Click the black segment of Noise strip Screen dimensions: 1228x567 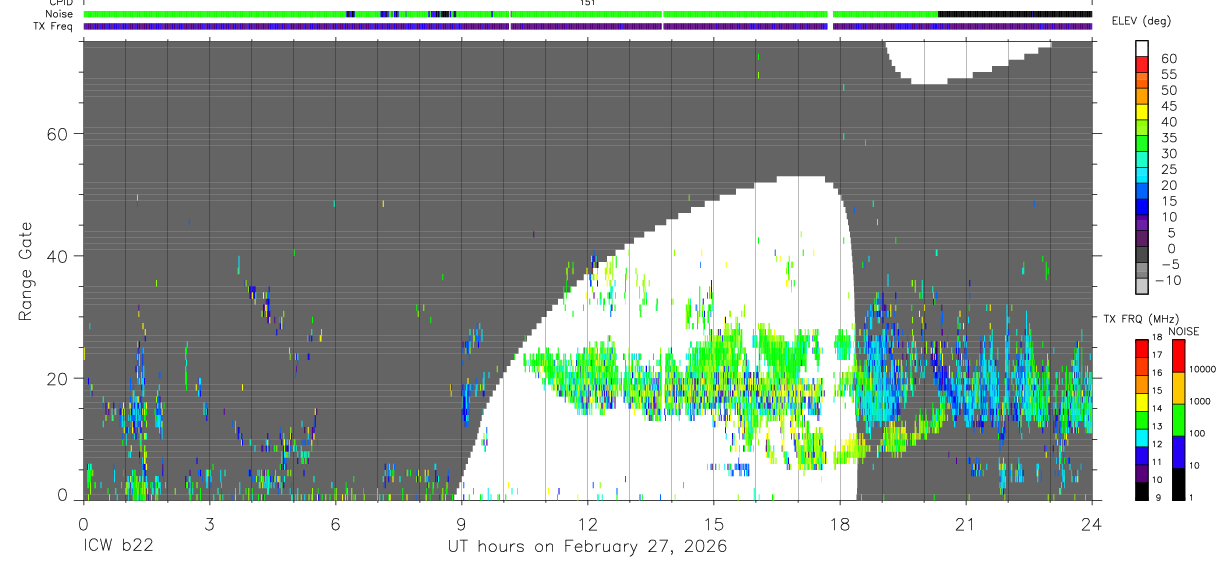pos(1015,14)
